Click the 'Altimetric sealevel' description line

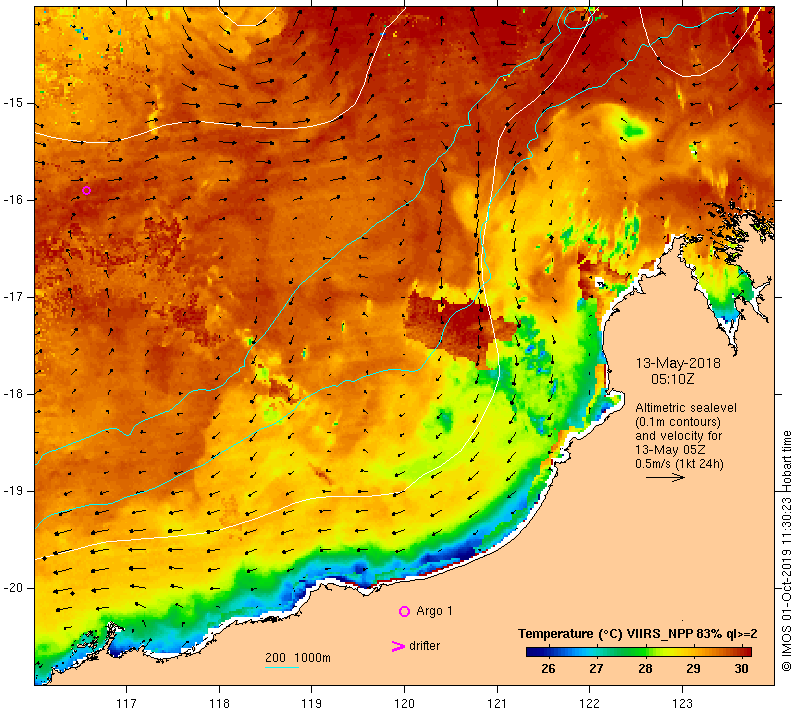point(686,408)
